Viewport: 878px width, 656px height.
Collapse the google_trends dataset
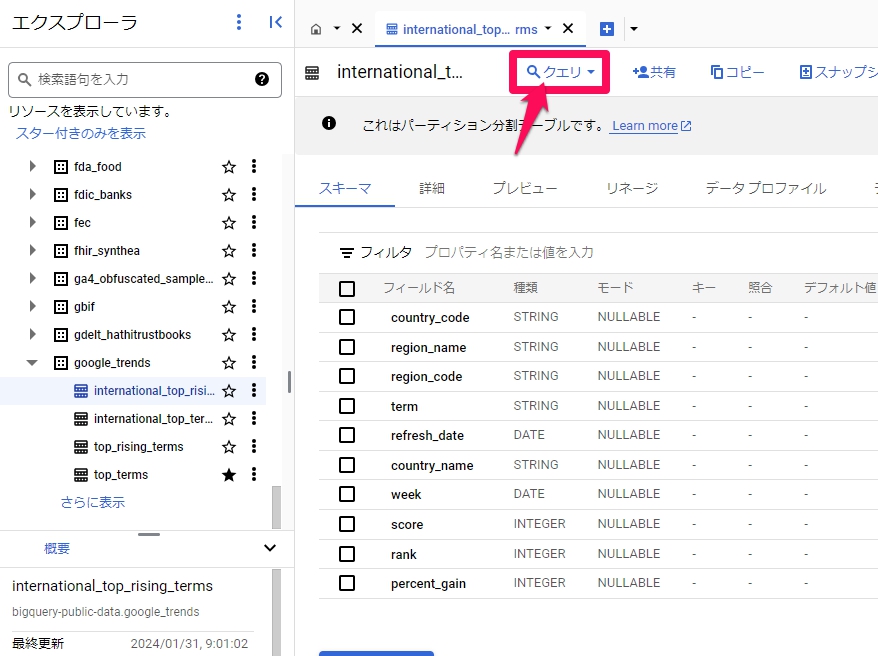click(x=32, y=363)
